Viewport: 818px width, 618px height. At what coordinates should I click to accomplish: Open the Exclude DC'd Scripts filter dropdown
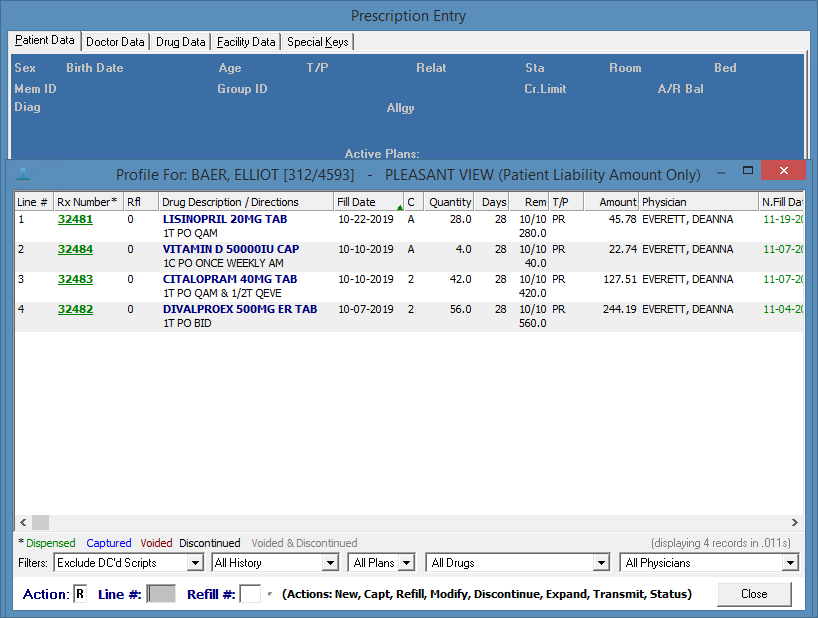[x=195, y=563]
